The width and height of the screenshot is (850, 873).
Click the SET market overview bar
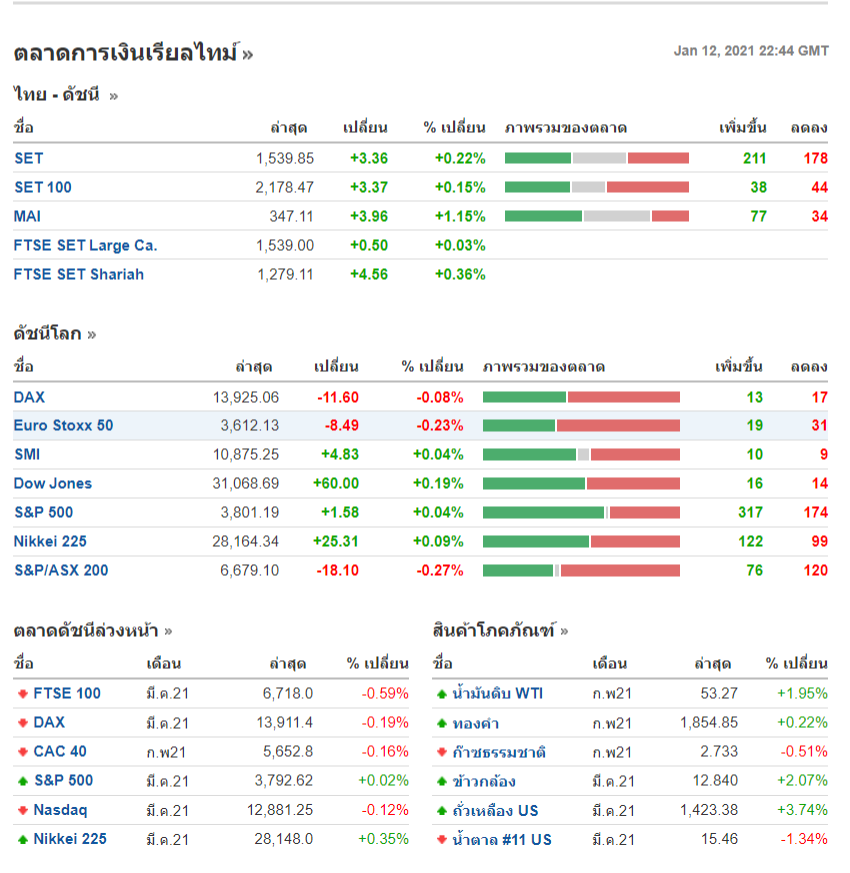(597, 158)
